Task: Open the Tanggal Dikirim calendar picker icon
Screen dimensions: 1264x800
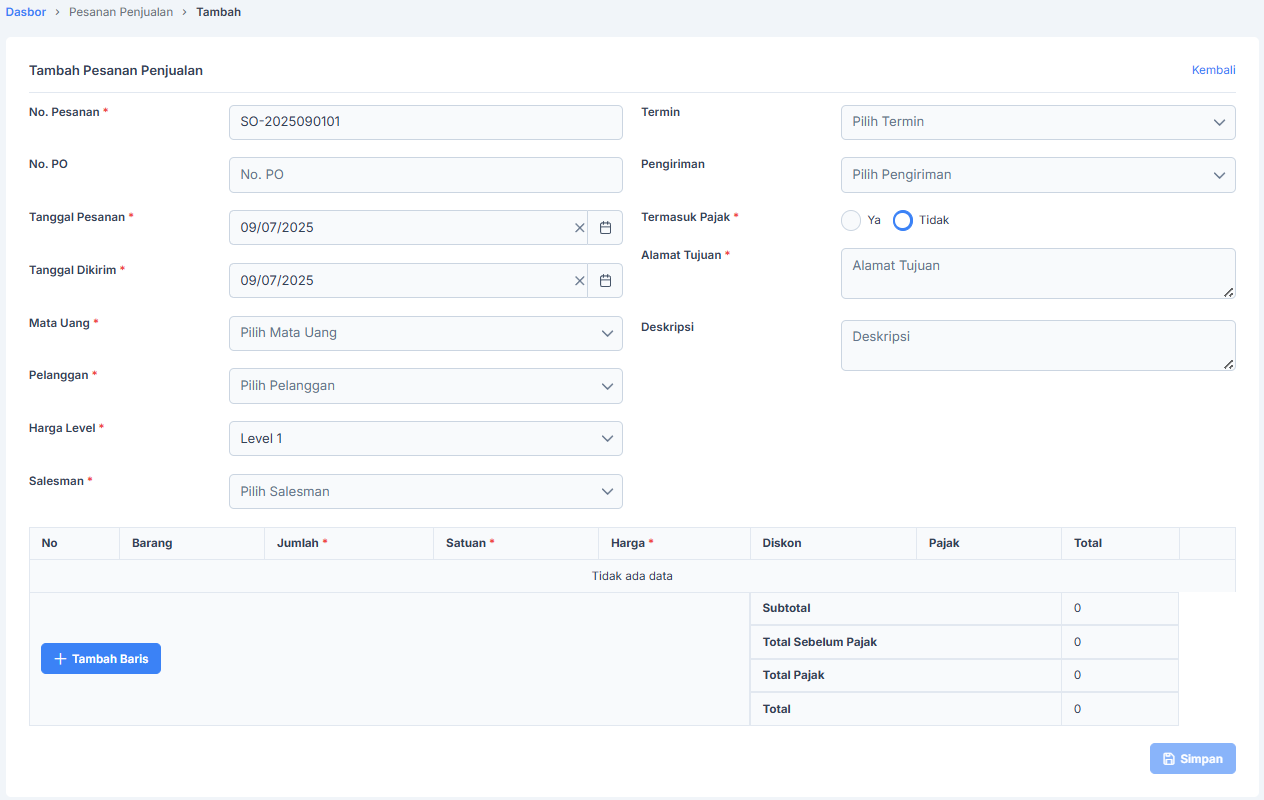Action: click(605, 281)
